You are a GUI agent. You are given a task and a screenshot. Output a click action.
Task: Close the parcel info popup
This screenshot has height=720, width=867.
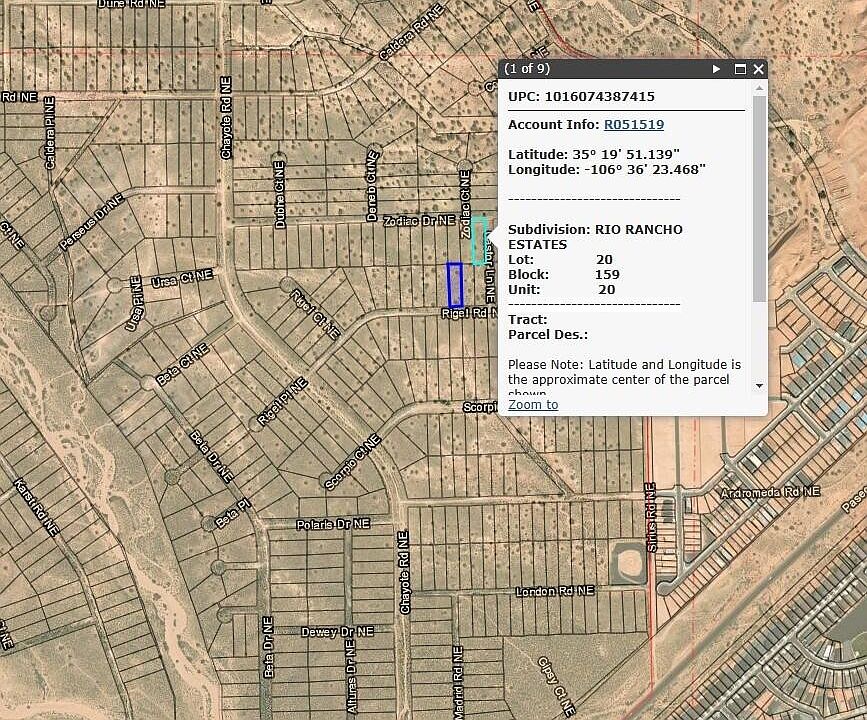tap(758, 69)
